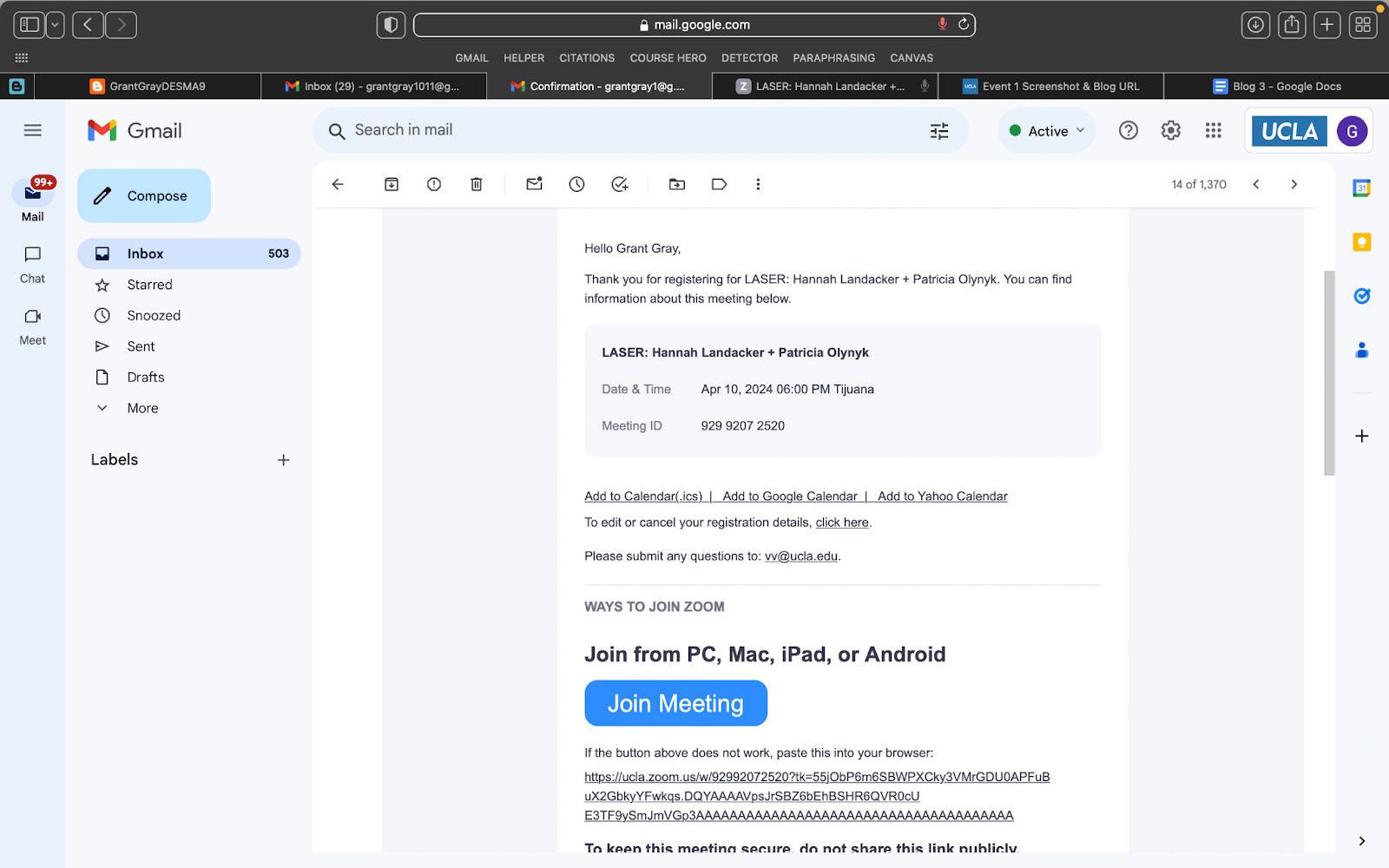Toggle the Safari sidebar
This screenshot has height=868, width=1389.
point(30,25)
